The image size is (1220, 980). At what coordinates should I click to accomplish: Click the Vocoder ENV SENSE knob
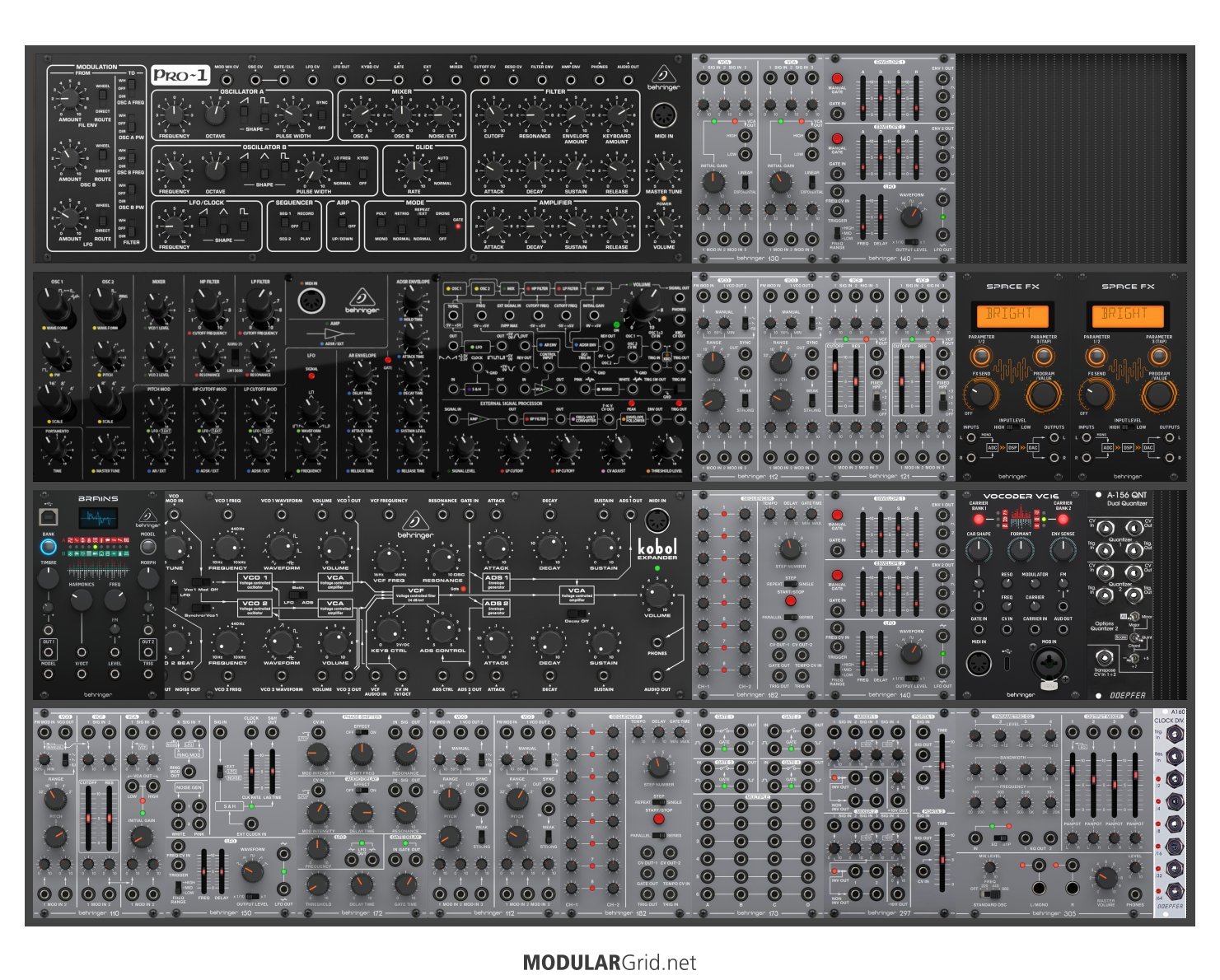pyautogui.click(x=1063, y=550)
